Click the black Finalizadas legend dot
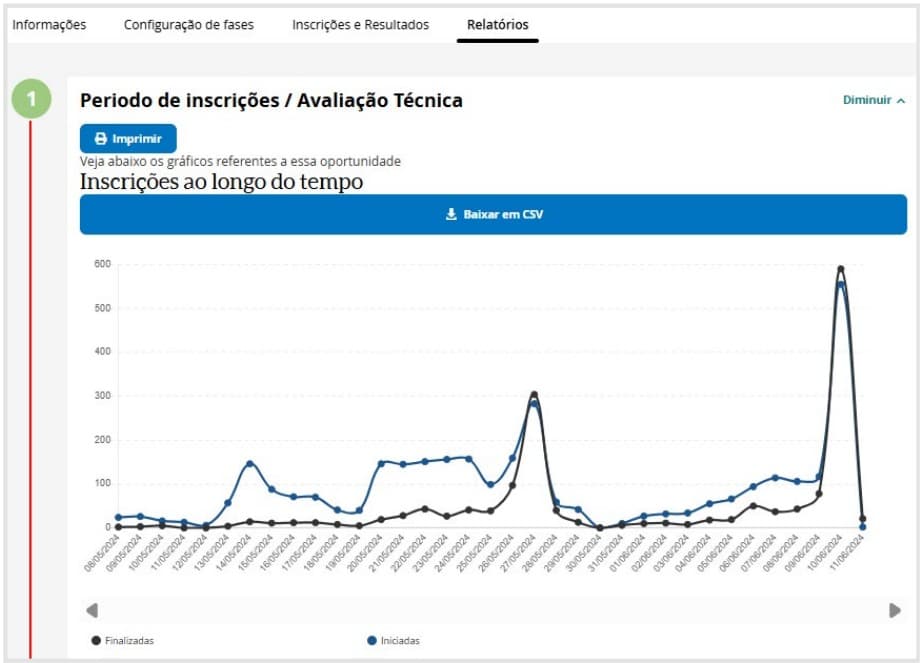The height and width of the screenshot is (663, 922). point(96,640)
